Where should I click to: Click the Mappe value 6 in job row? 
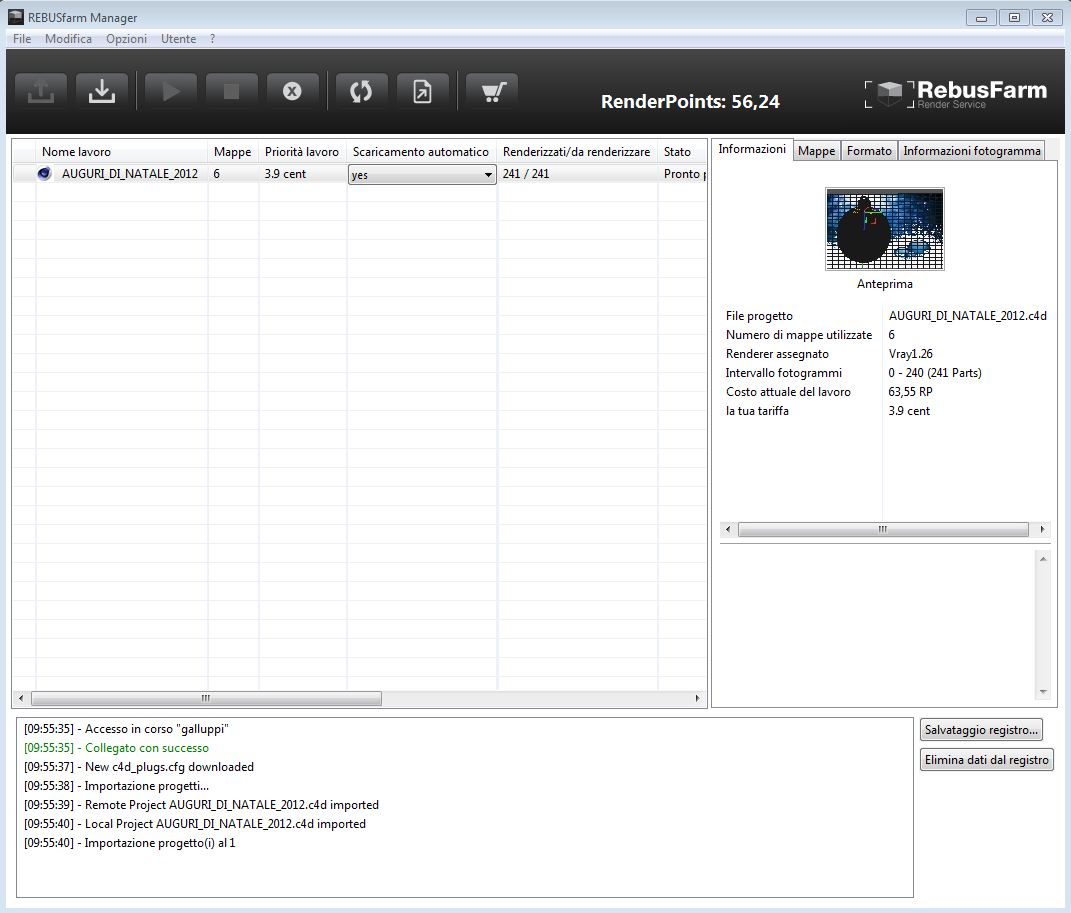[217, 173]
